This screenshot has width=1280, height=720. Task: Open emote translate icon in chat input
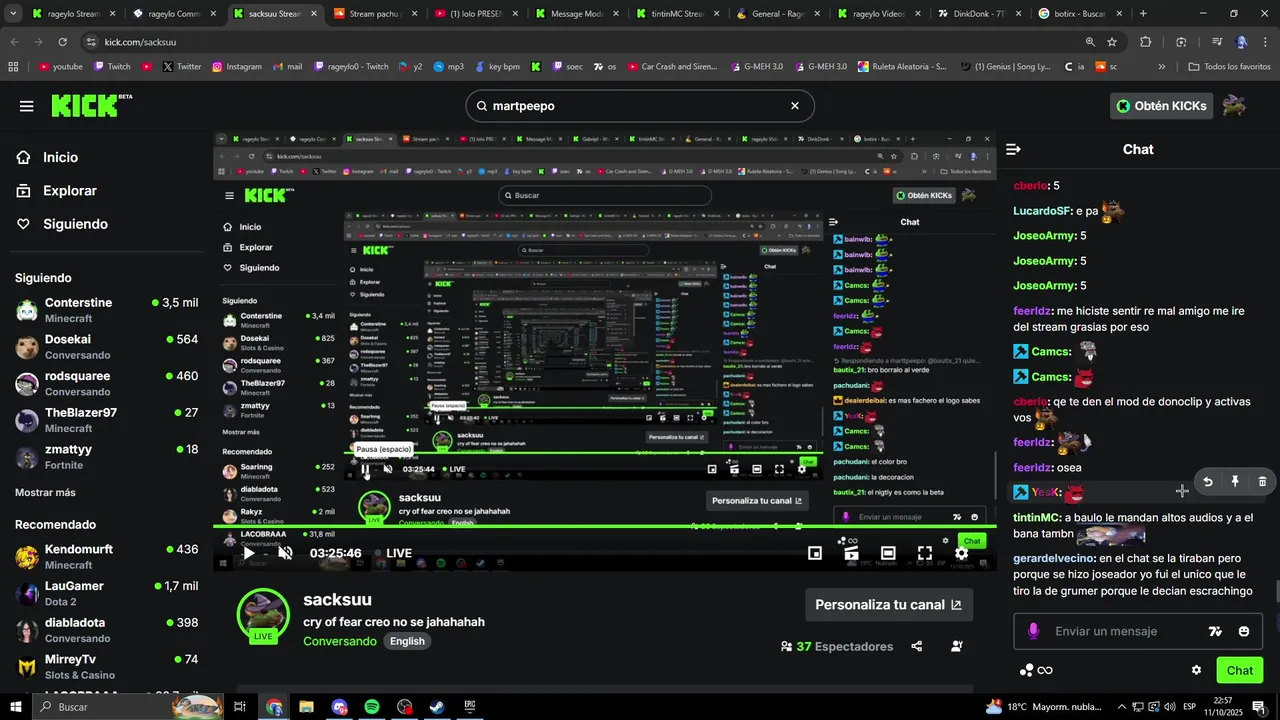[1215, 631]
